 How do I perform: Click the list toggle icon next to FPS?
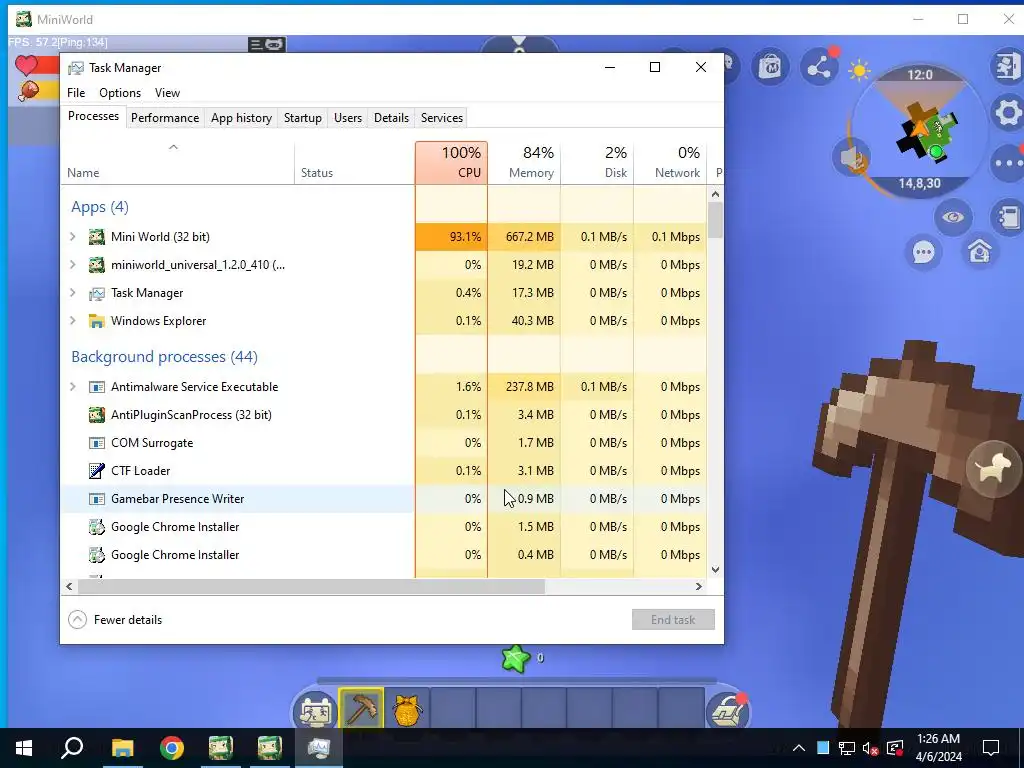coord(266,44)
